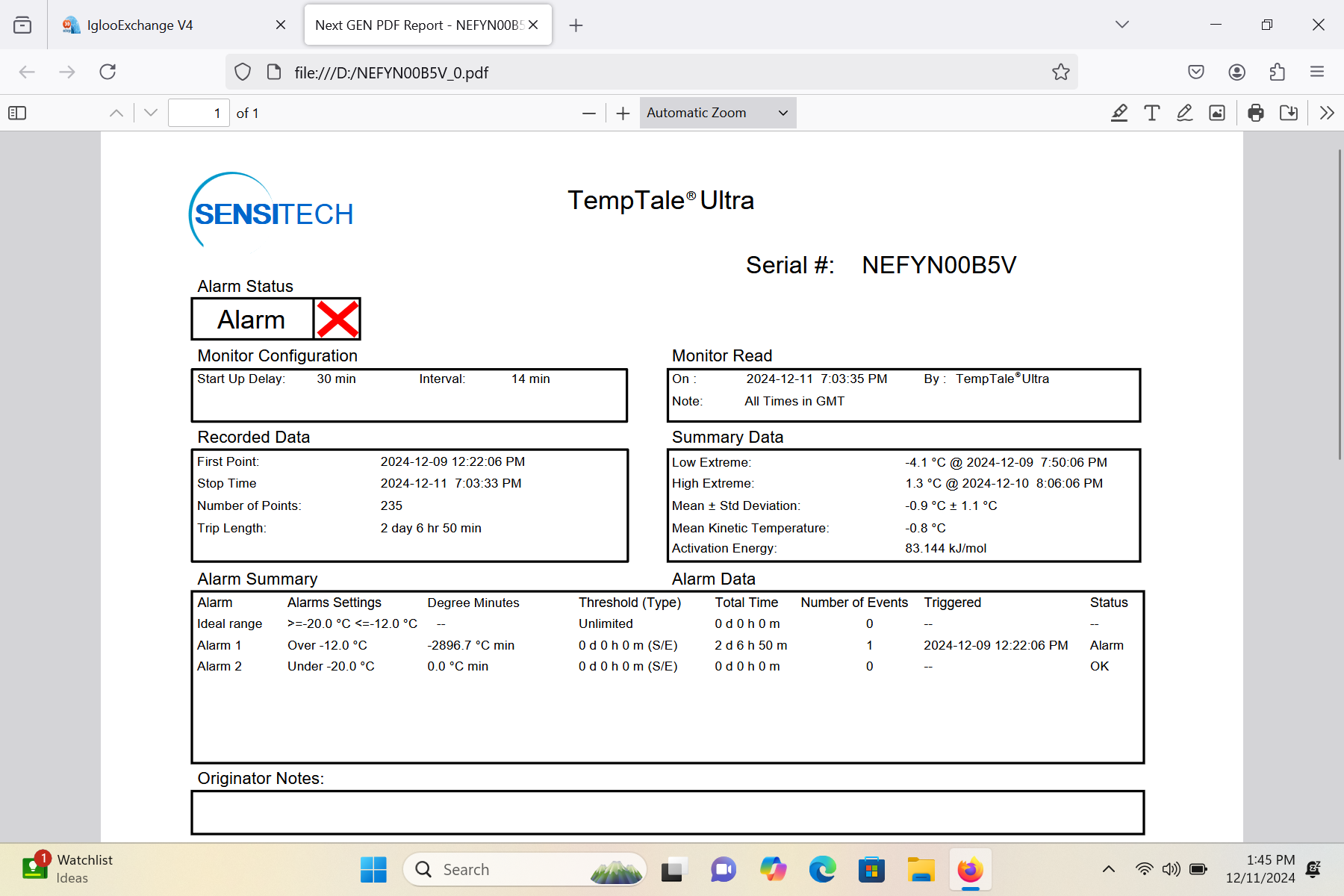The height and width of the screenshot is (896, 1344).
Task: Click Trip Length 2 day 6 hr 50 min
Action: pos(431,528)
